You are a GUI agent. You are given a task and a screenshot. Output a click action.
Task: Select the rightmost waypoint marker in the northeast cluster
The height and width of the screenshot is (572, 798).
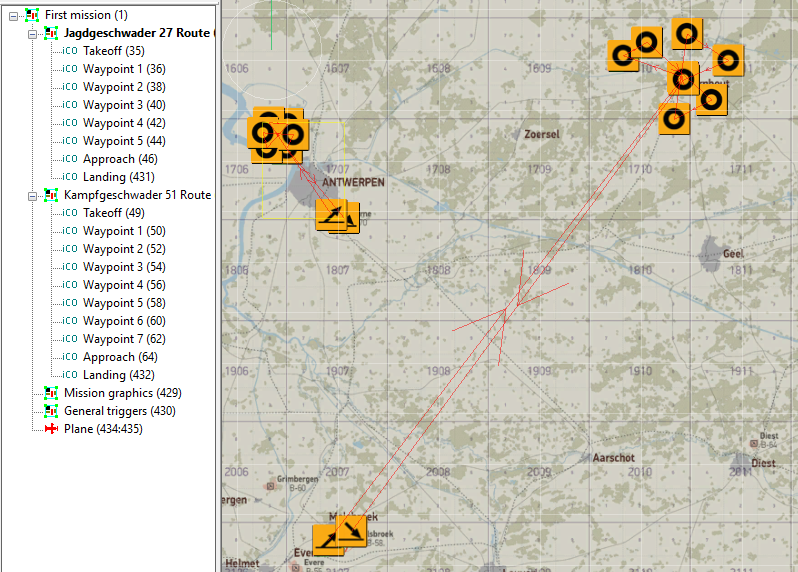[x=728, y=60]
